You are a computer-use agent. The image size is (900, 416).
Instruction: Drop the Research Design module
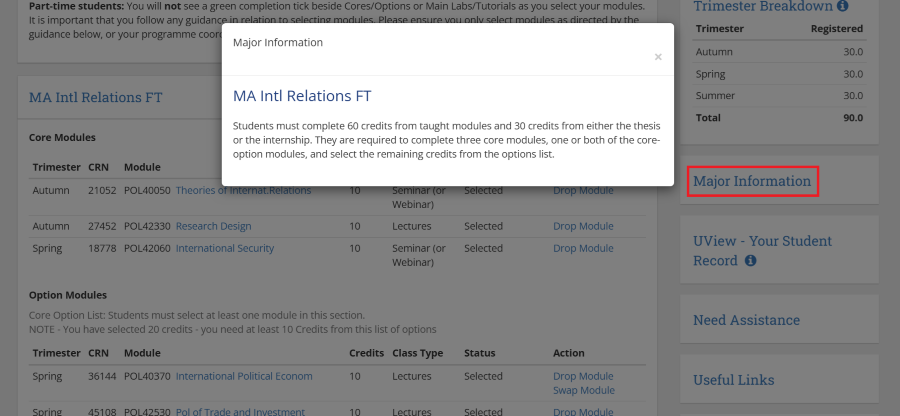[x=583, y=226]
